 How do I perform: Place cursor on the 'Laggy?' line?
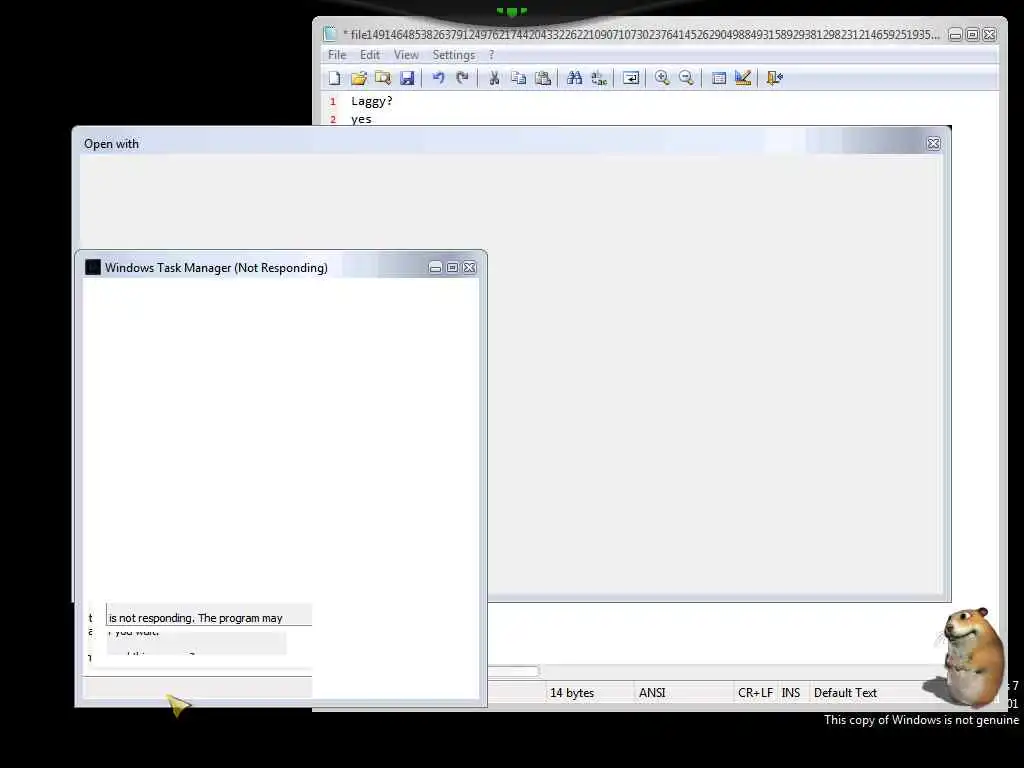[x=372, y=101]
